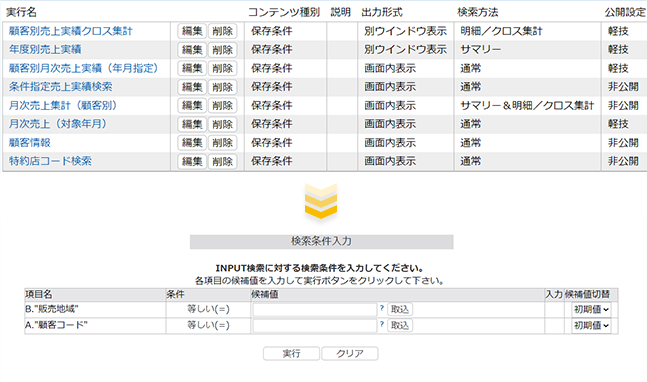Select 明細／クロス集計 cell in first row
Image resolution: width=647 pixels, height=382 pixels.
[x=501, y=31]
